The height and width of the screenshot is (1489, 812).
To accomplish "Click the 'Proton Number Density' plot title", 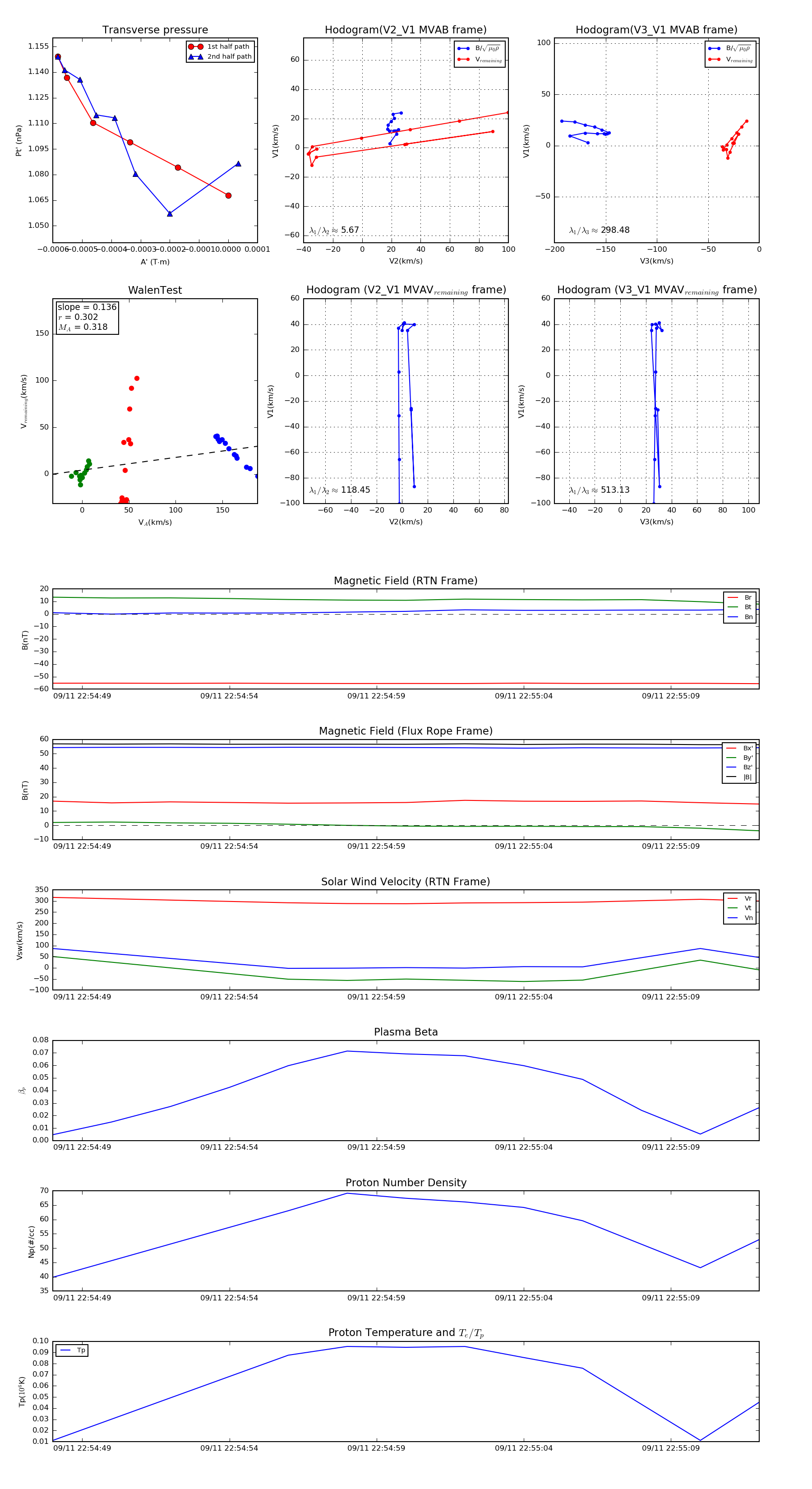I will [406, 1183].
